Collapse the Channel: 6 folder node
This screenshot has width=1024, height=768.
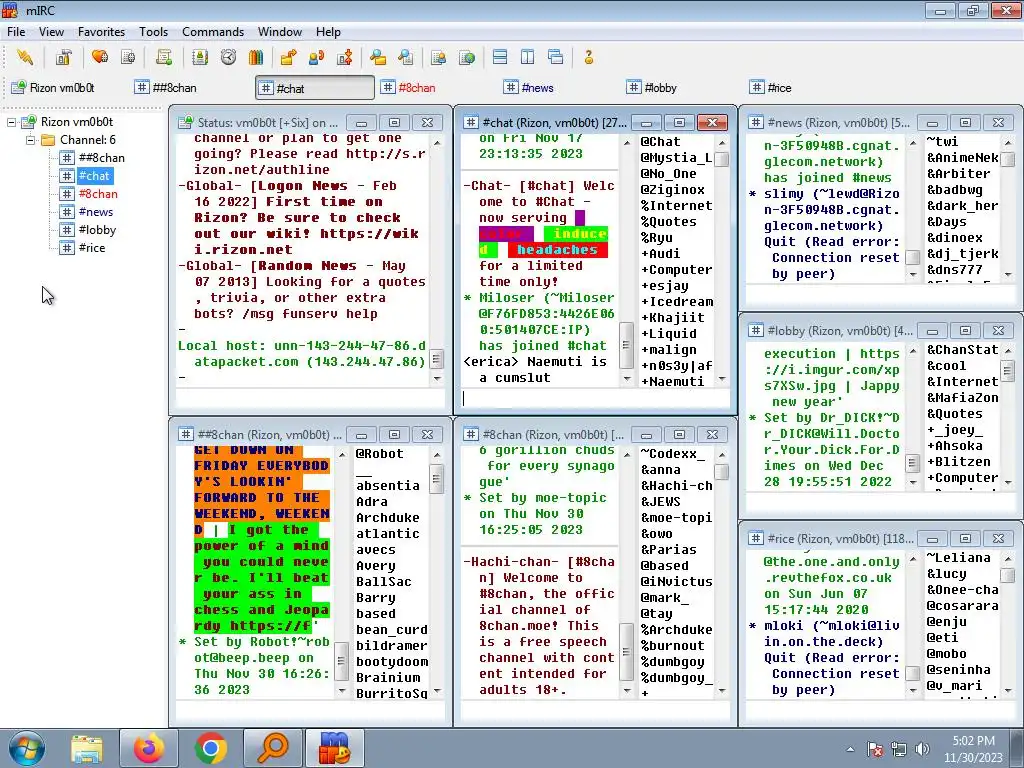30,140
